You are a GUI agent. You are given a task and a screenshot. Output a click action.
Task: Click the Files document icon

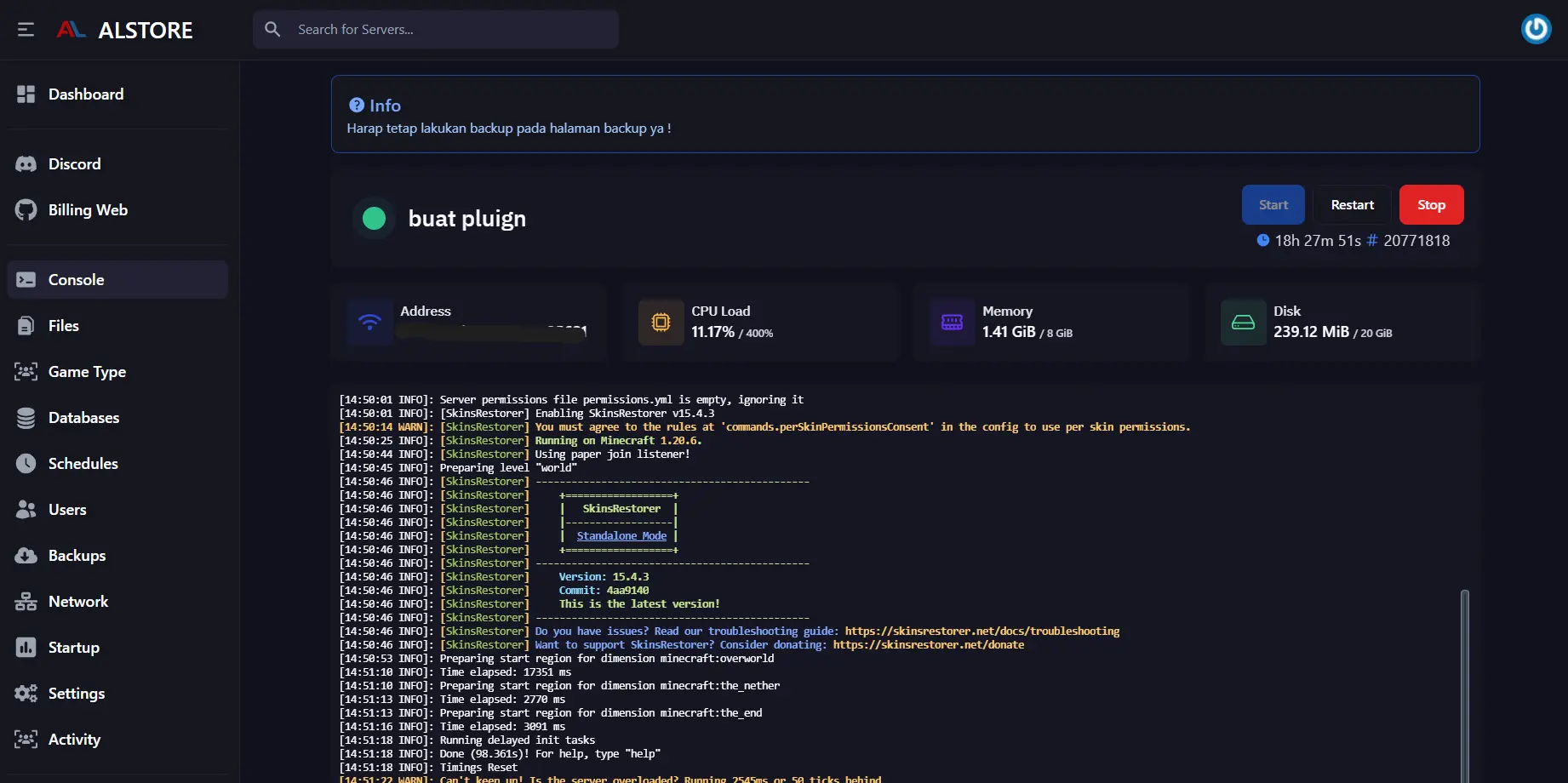(26, 326)
